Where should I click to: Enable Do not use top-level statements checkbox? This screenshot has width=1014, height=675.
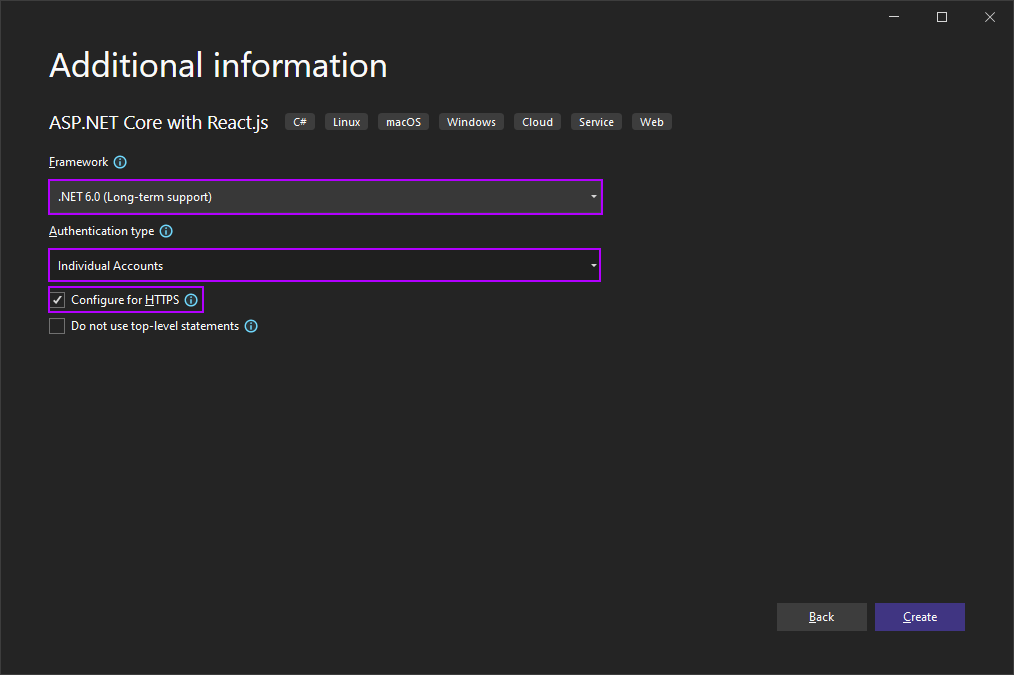tap(57, 326)
